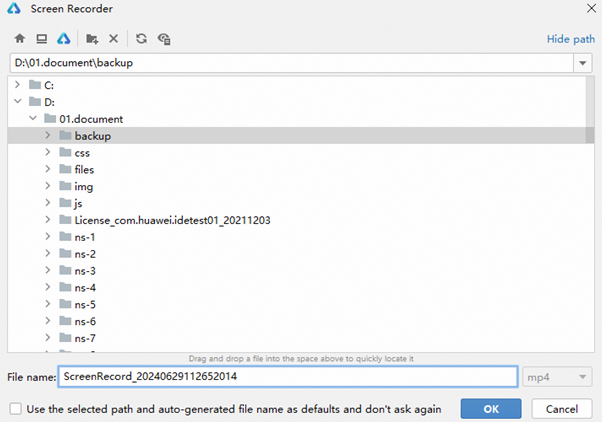This screenshot has height=422, width=602.
Task: Click the Hide path link
Action: [570, 39]
